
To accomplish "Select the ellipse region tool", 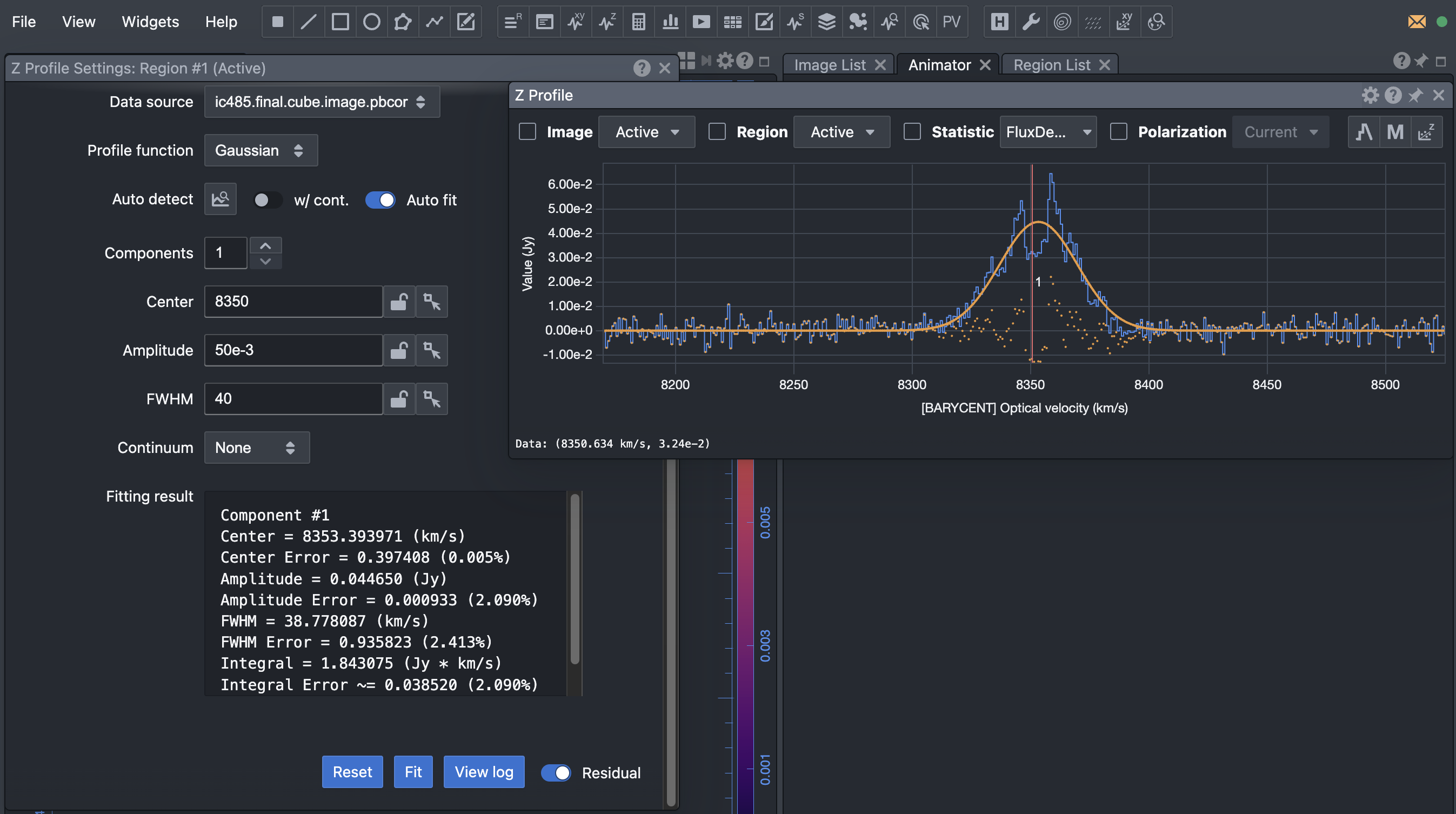I will [x=371, y=22].
